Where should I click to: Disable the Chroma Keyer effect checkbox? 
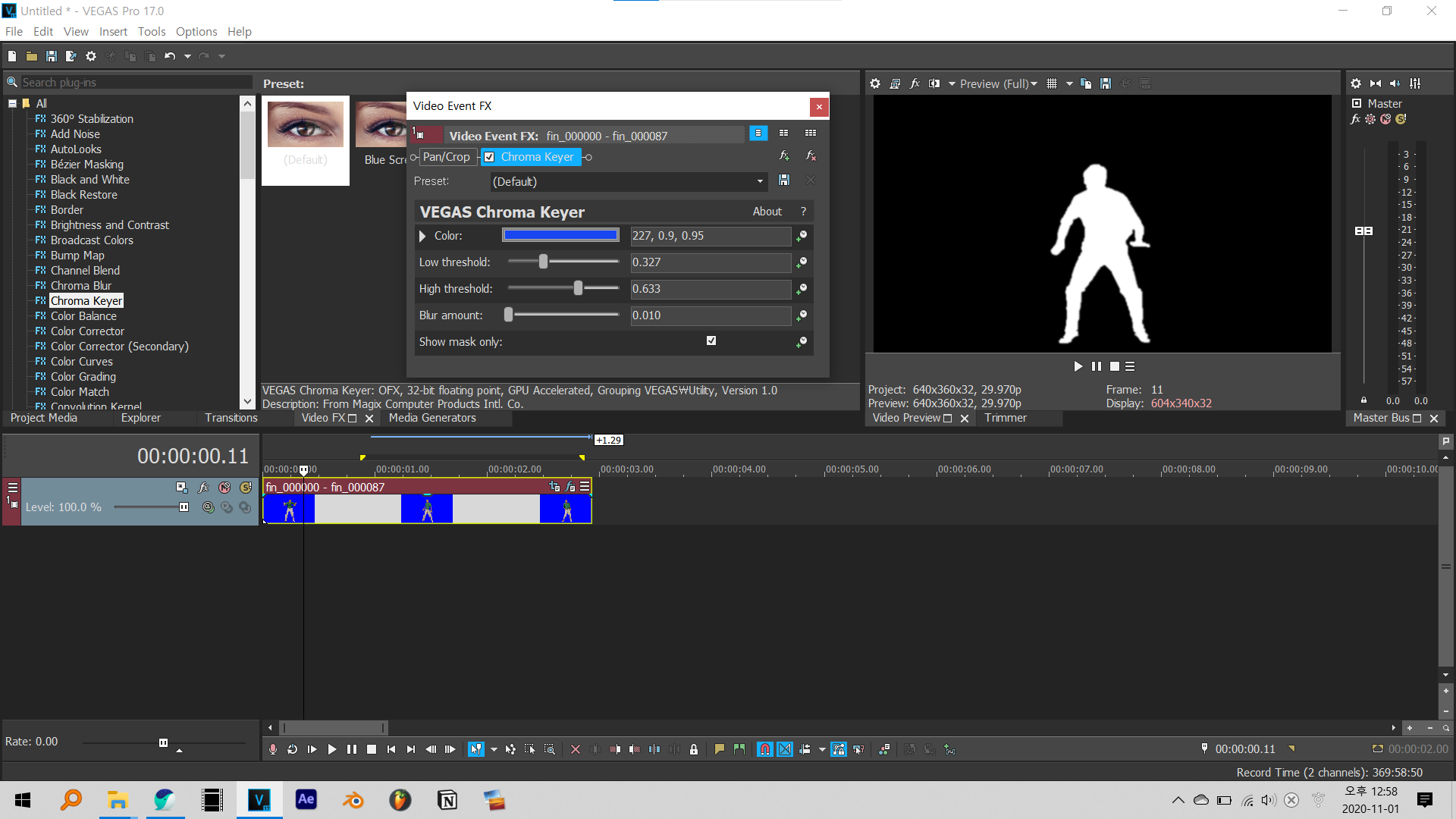[490, 157]
